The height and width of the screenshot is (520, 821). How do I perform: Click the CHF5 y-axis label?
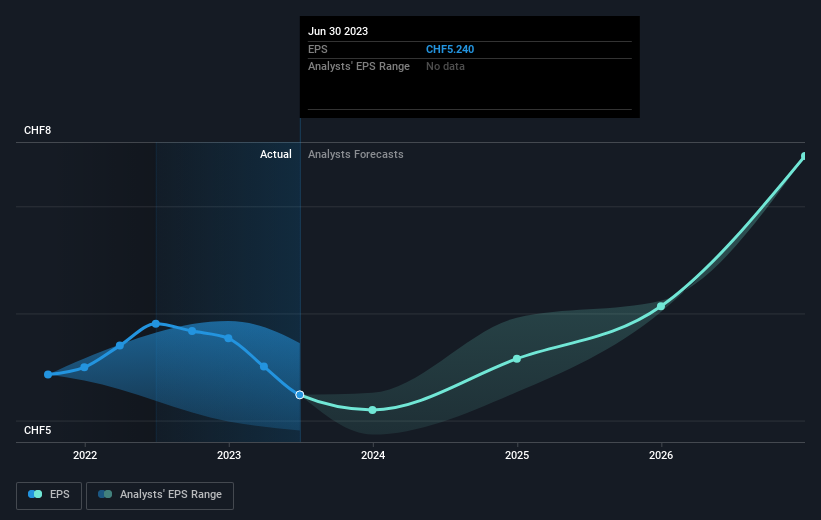click(x=38, y=430)
